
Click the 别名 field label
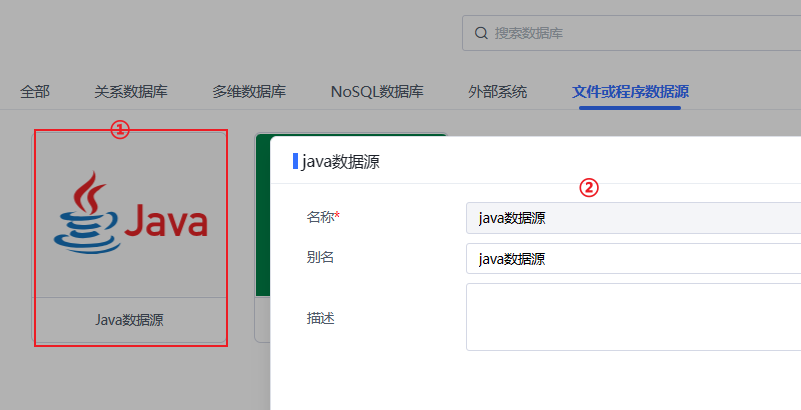coord(320,257)
